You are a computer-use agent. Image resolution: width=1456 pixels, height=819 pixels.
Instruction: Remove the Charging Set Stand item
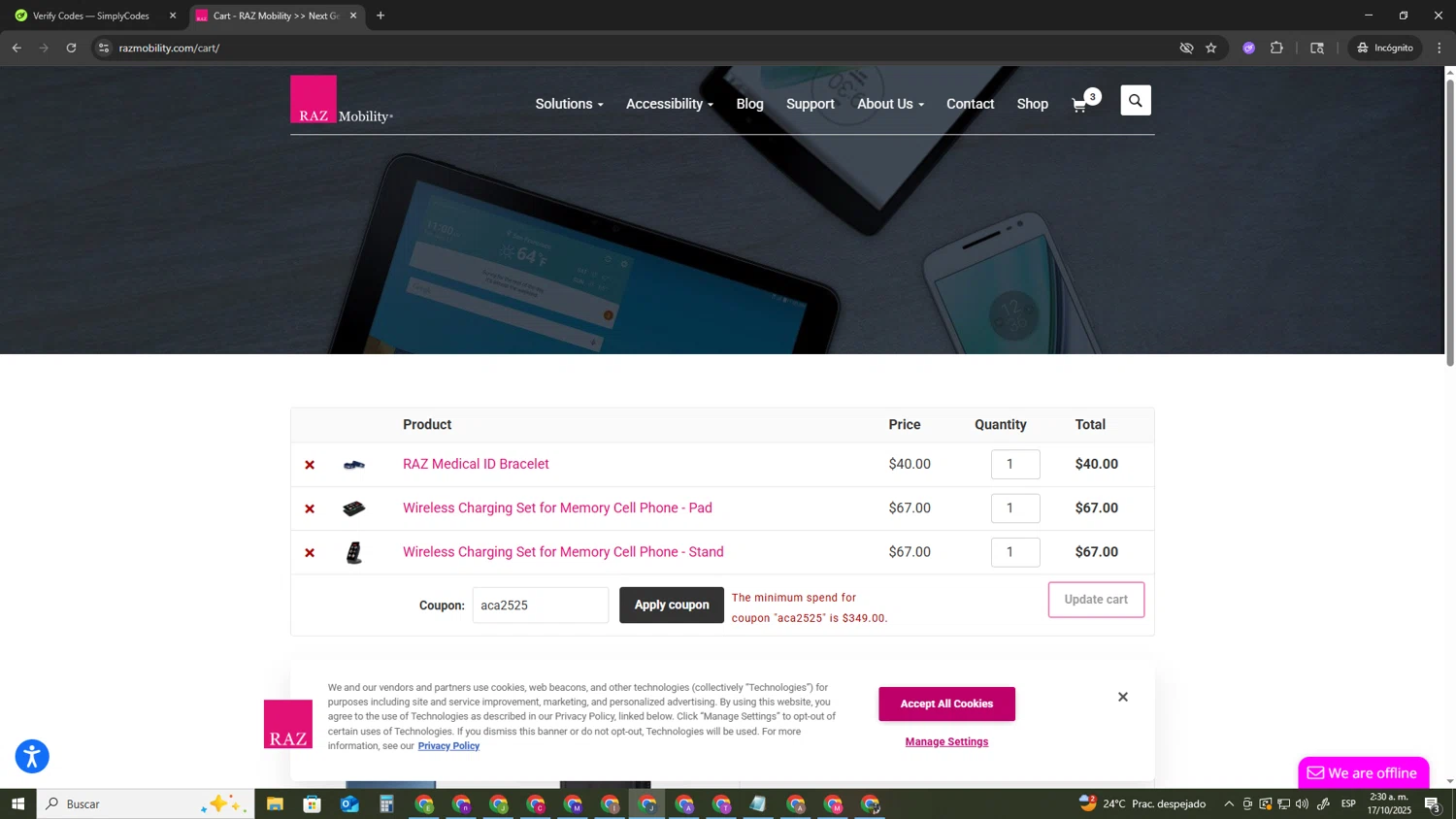pos(310,553)
